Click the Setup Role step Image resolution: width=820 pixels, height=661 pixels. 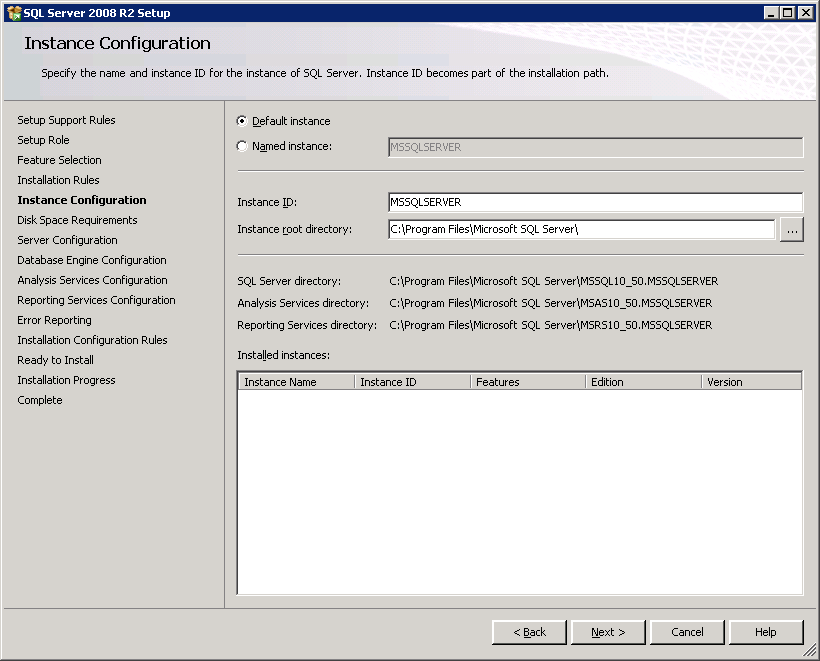pyautogui.click(x=43, y=140)
